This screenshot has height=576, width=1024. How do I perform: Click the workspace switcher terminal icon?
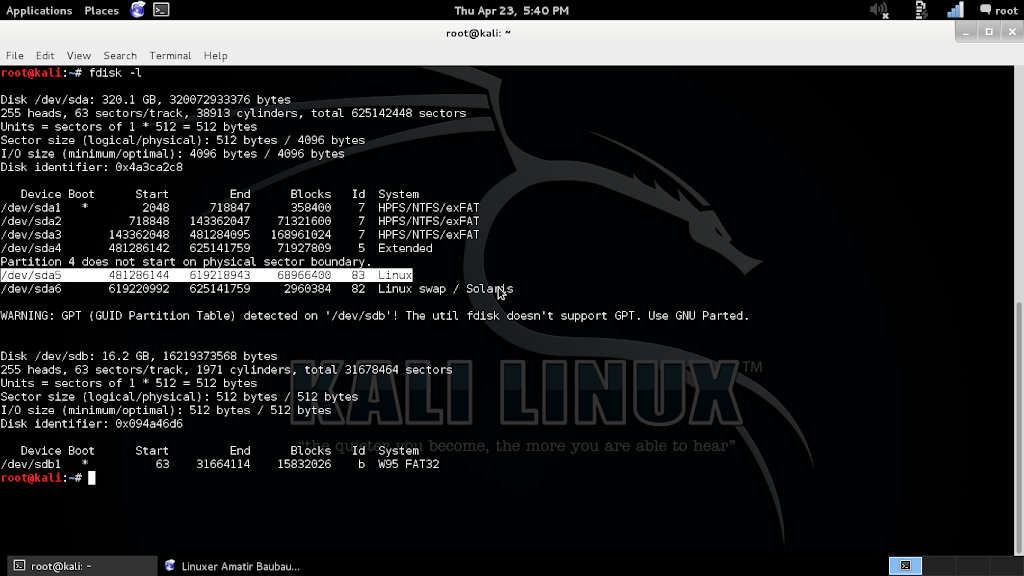coord(905,566)
